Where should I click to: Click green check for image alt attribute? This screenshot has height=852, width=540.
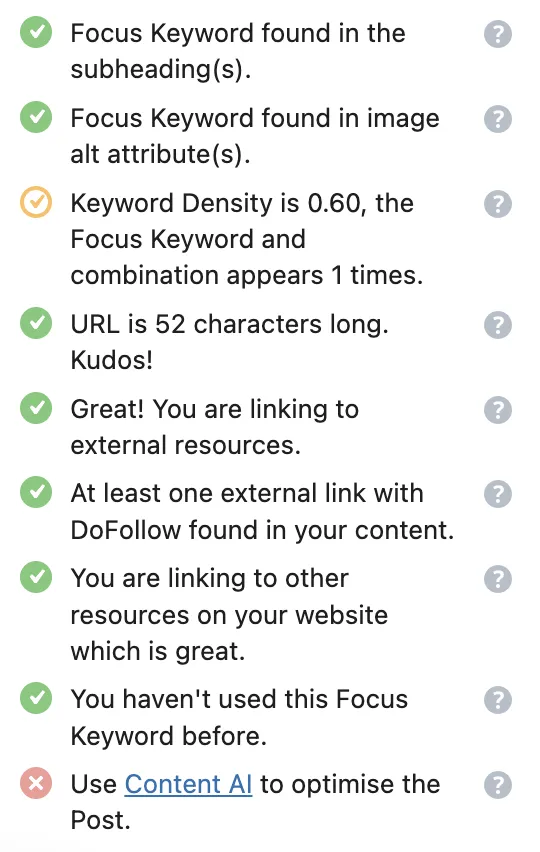36,117
